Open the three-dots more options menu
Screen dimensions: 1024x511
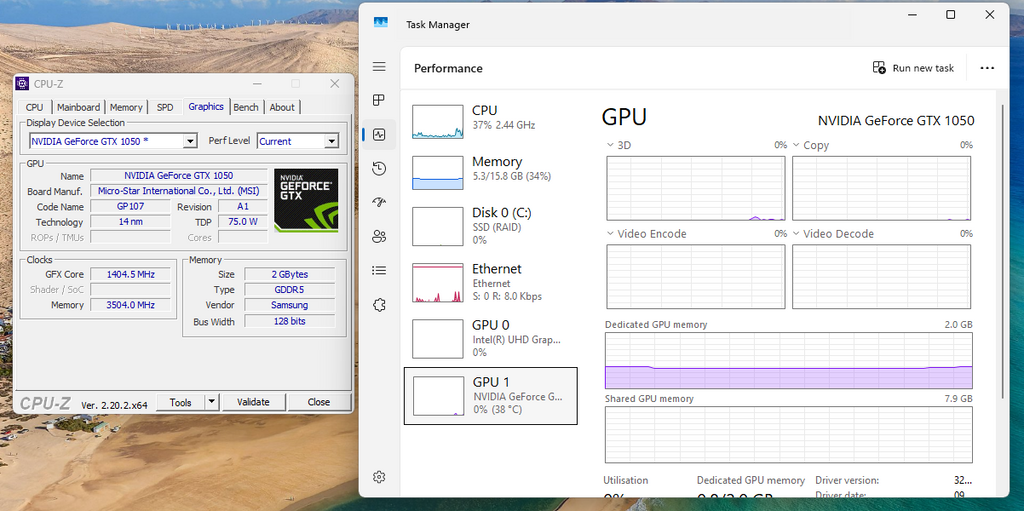tap(987, 68)
